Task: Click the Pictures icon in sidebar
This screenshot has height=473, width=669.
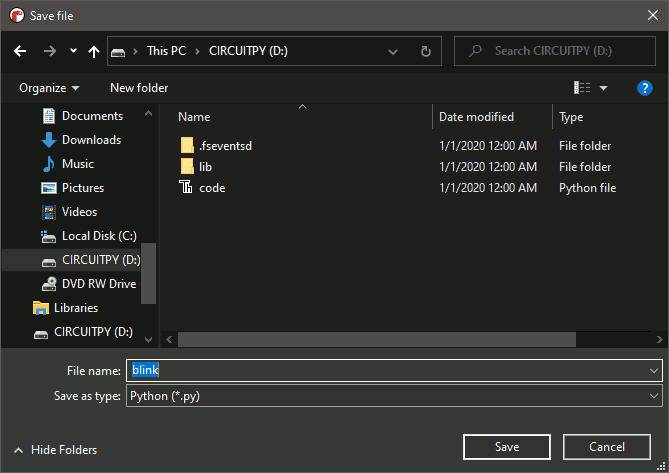Action: (x=49, y=188)
